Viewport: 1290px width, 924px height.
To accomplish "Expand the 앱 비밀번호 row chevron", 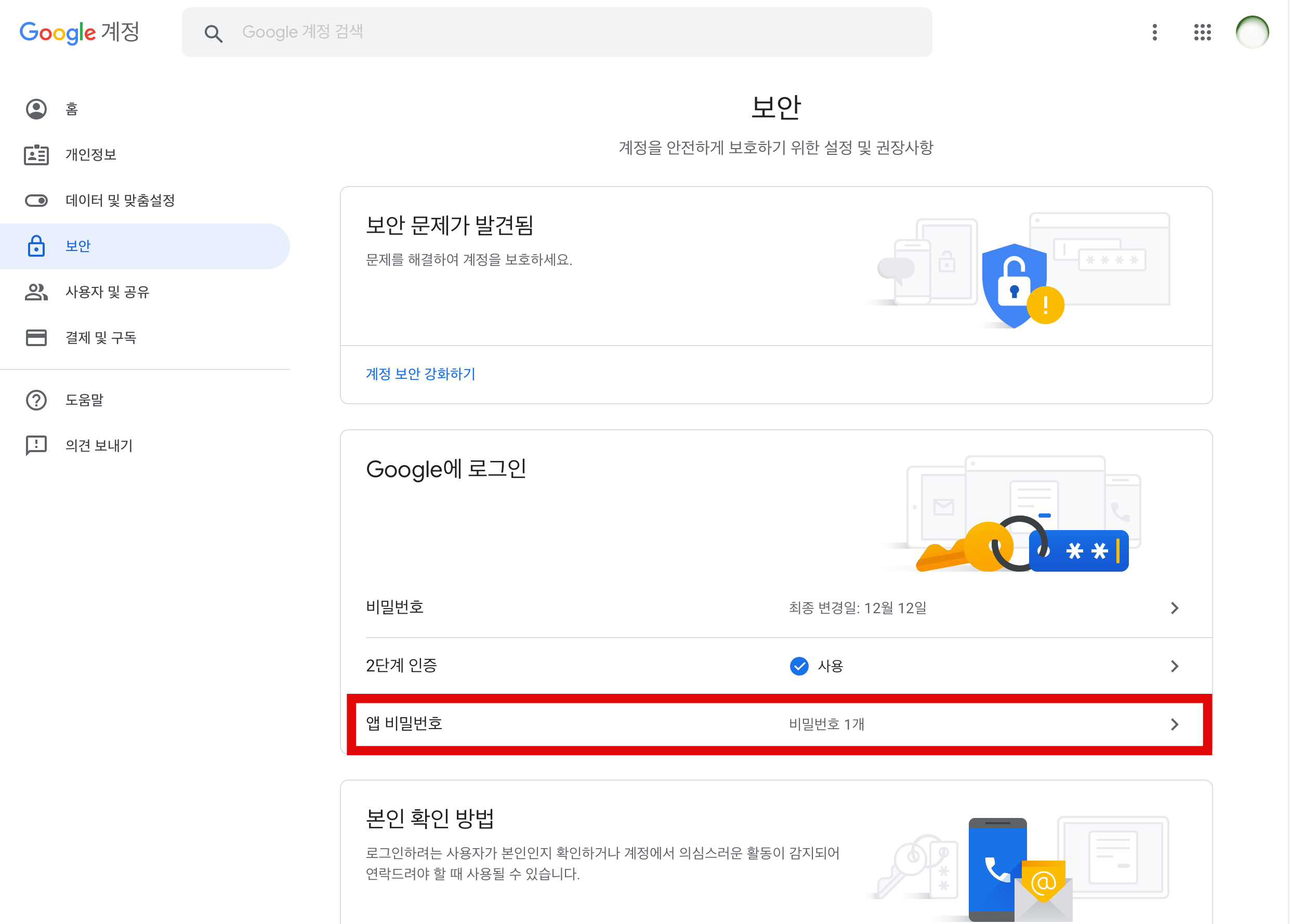I will pyautogui.click(x=1174, y=724).
